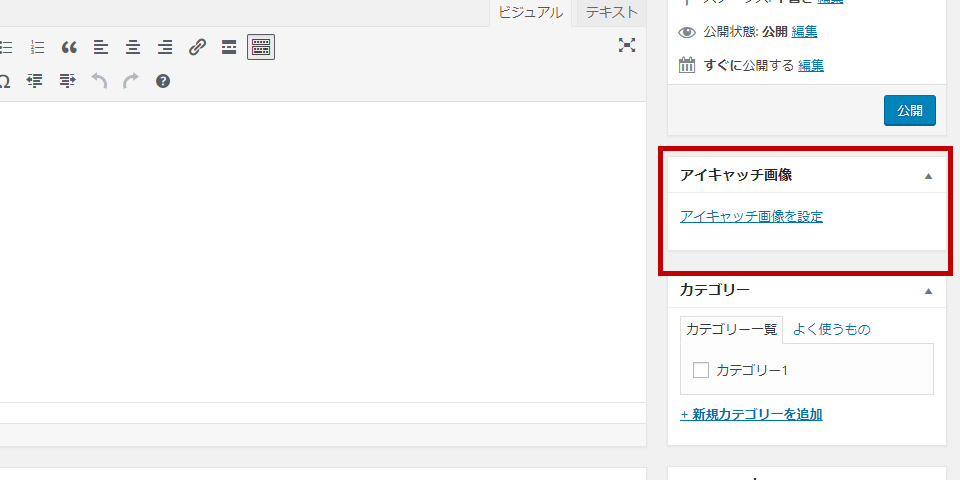960x480 pixels.
Task: Check the カテゴリー1 checkbox
Action: tap(701, 370)
